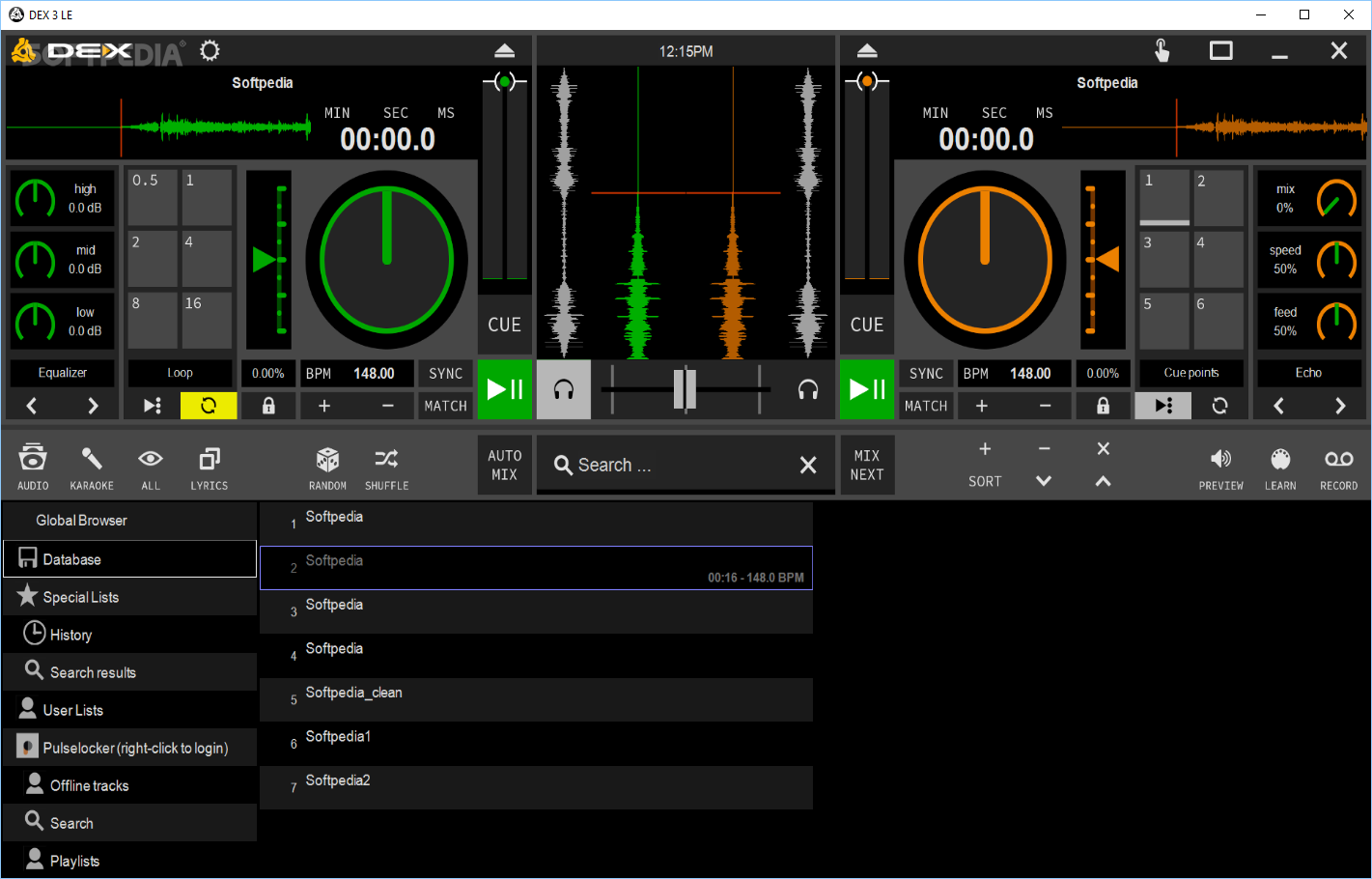This screenshot has width=1372, height=879.
Task: Move sort selection down with chevron
Action: pyautogui.click(x=1044, y=480)
